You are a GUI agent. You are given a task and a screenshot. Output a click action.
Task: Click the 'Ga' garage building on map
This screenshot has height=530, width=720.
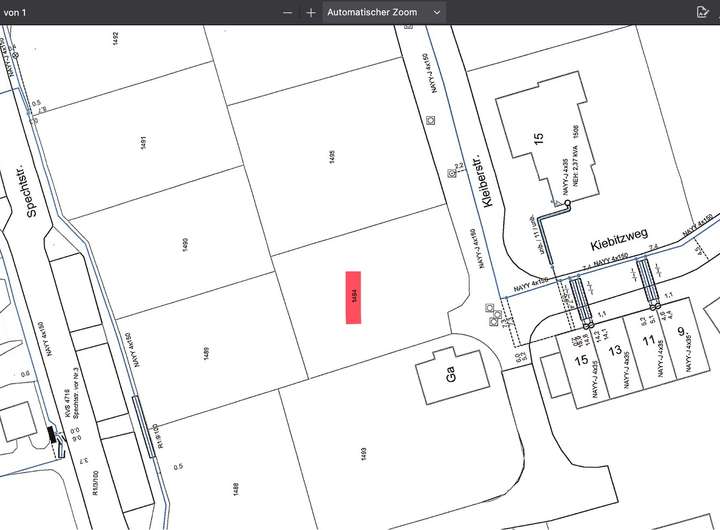450,376
